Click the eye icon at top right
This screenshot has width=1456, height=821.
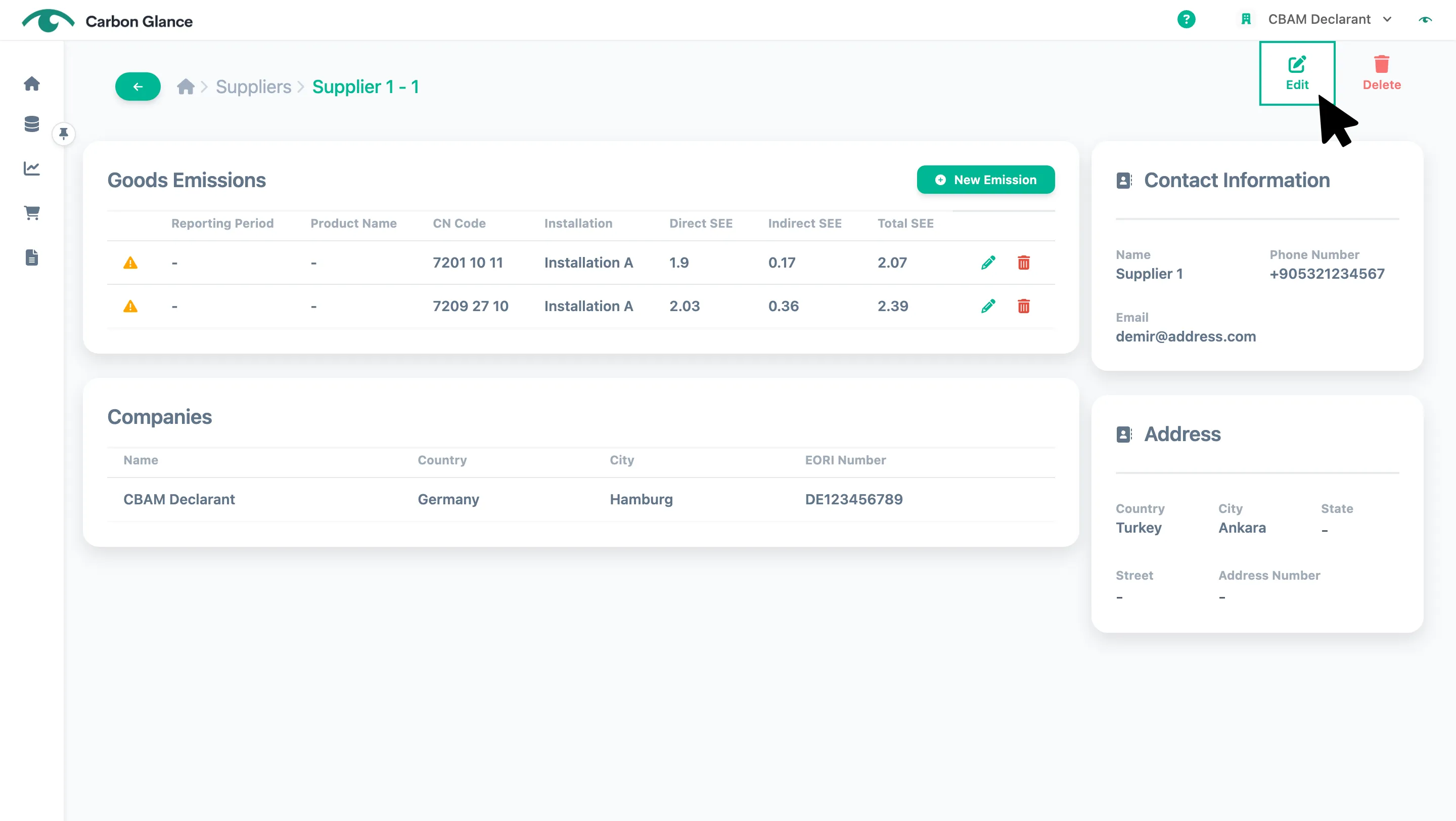pos(1426,19)
